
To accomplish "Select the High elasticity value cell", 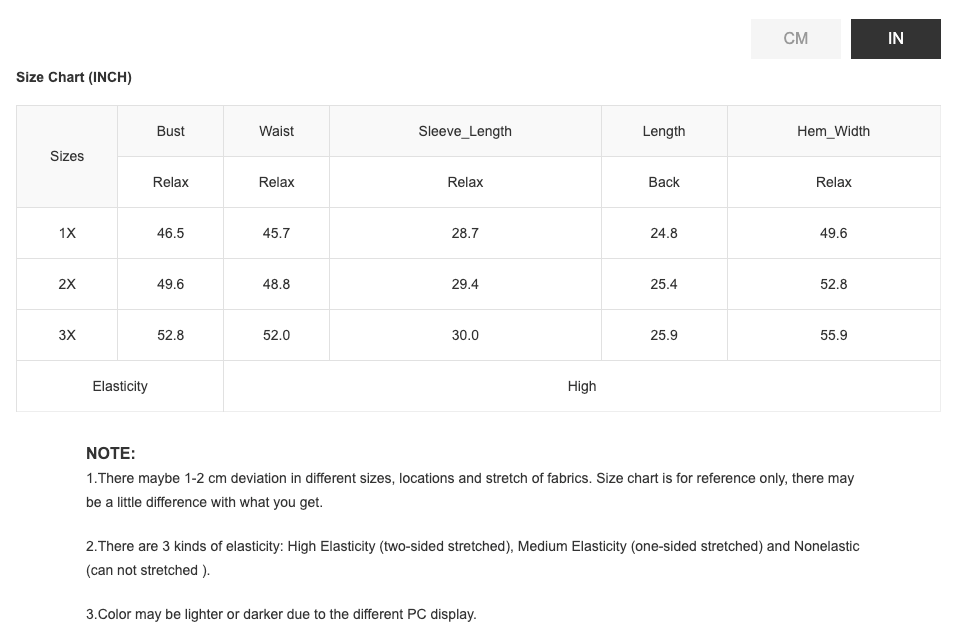I will click(582, 386).
